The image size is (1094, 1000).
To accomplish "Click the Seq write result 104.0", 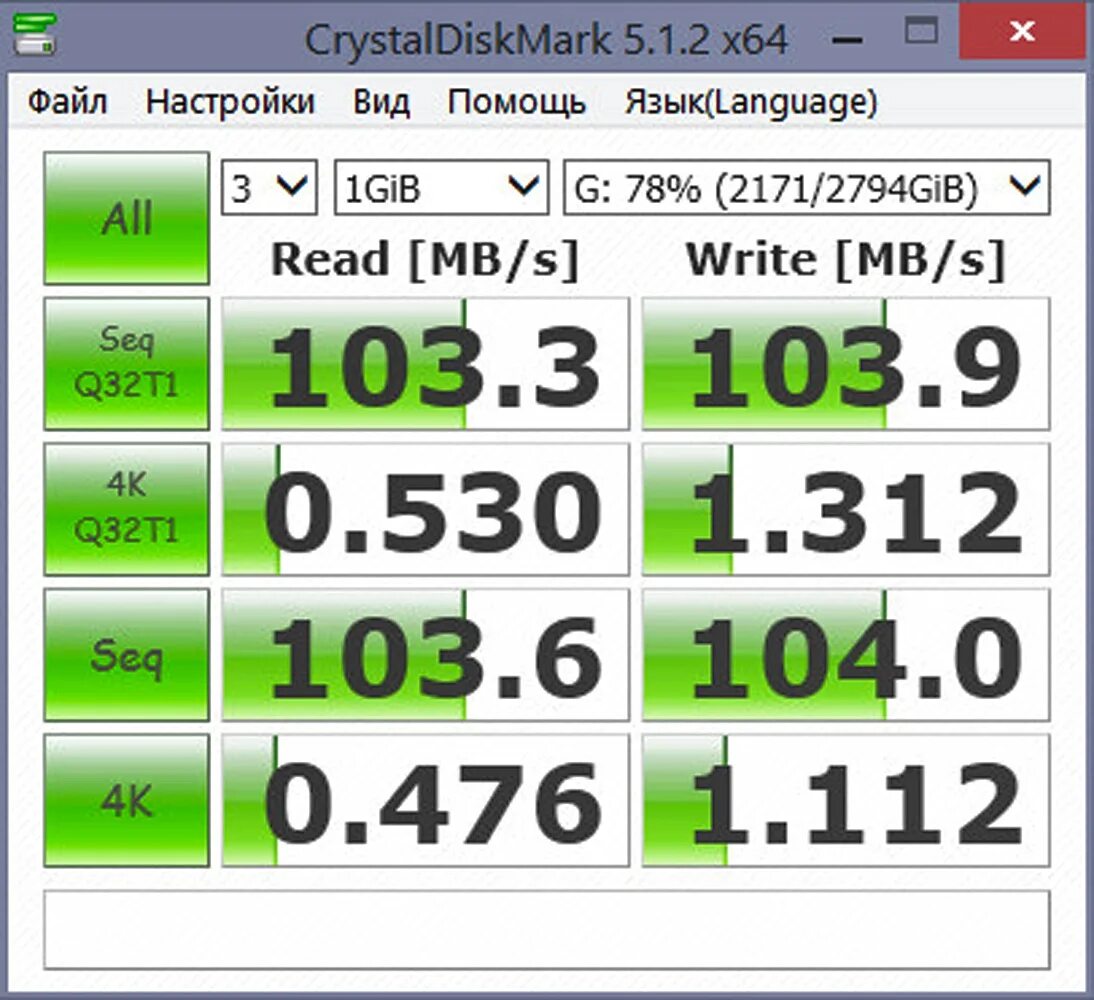I will coord(846,655).
